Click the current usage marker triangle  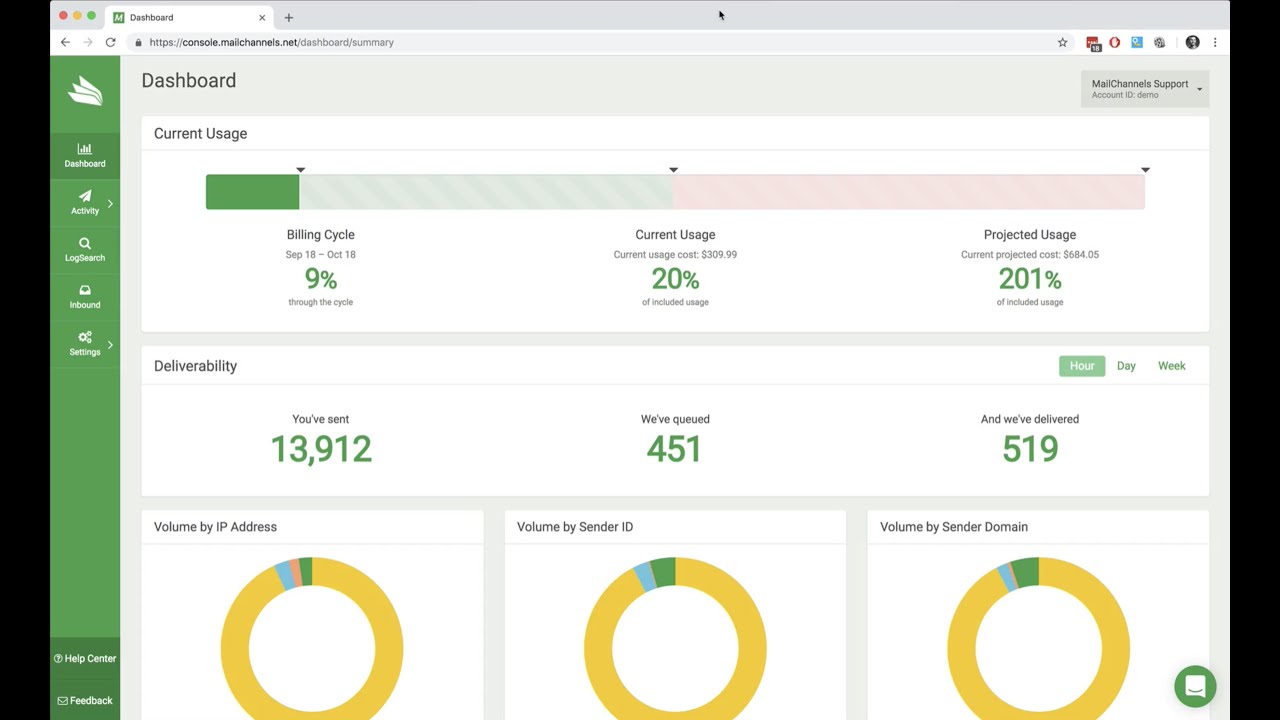pos(673,170)
